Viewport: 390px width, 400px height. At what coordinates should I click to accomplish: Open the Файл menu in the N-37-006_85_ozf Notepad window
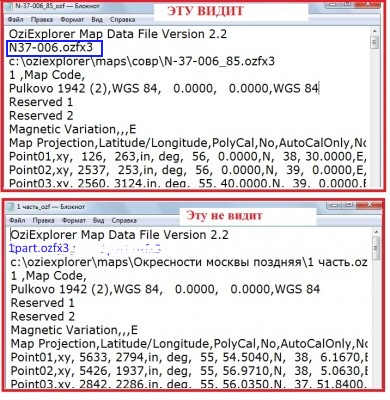(15, 20)
